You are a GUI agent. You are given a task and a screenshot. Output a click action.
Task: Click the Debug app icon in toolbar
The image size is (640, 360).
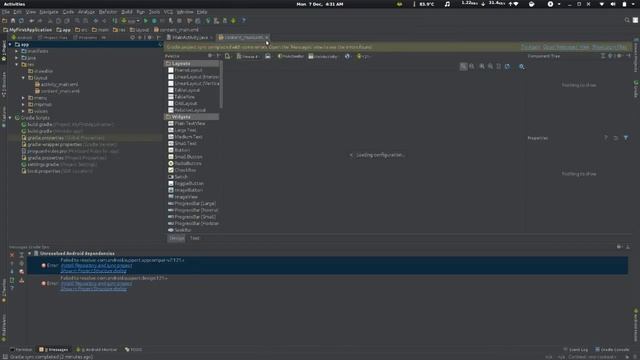pos(154,20)
